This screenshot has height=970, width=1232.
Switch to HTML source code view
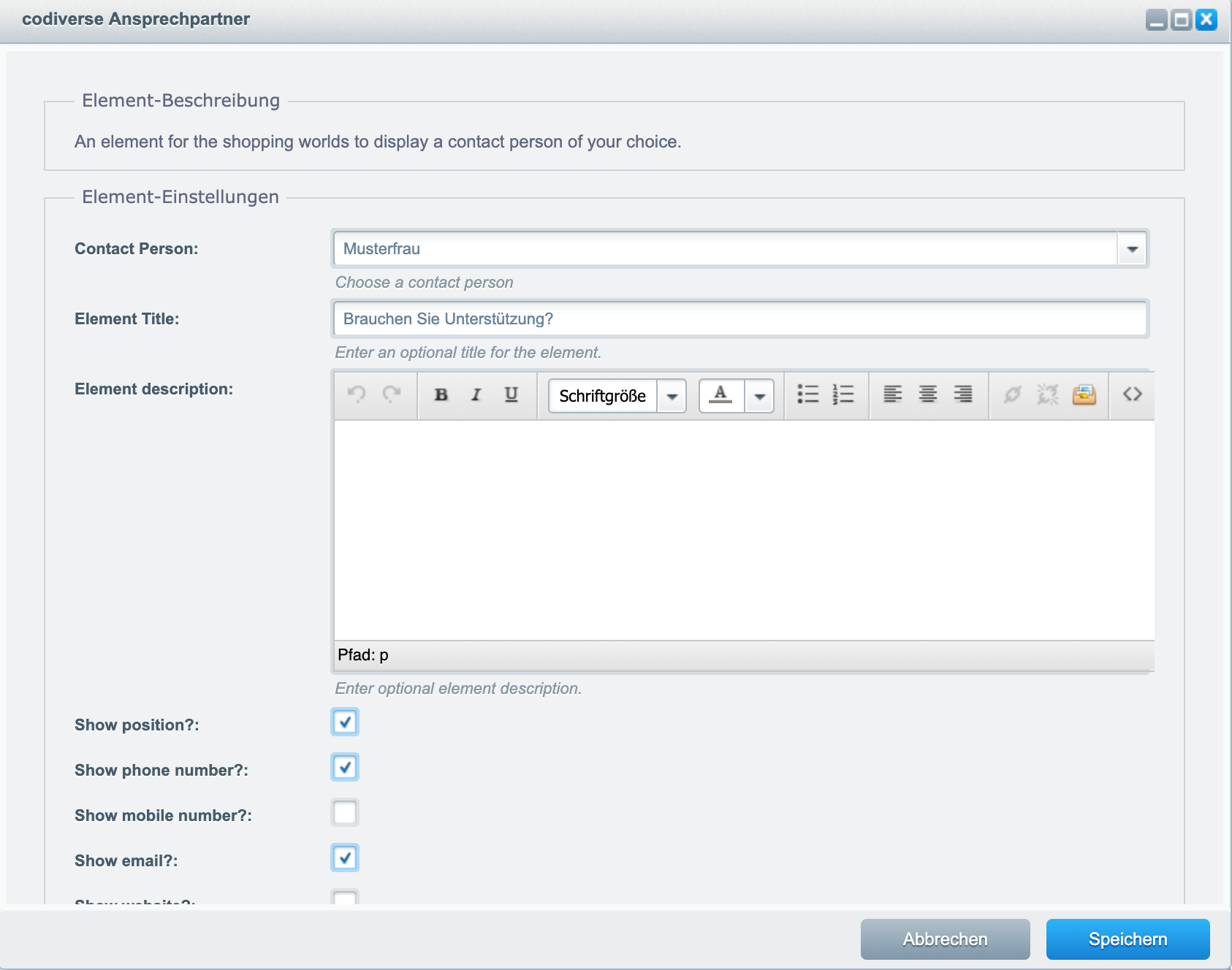(x=1133, y=394)
